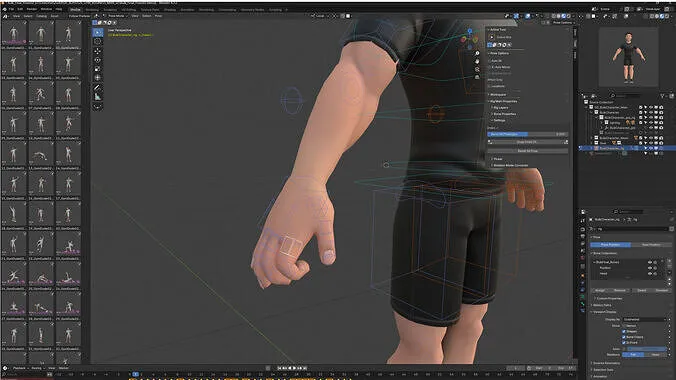Activate the Rotate tool in viewport toolbar
The image size is (676, 380).
[98, 60]
